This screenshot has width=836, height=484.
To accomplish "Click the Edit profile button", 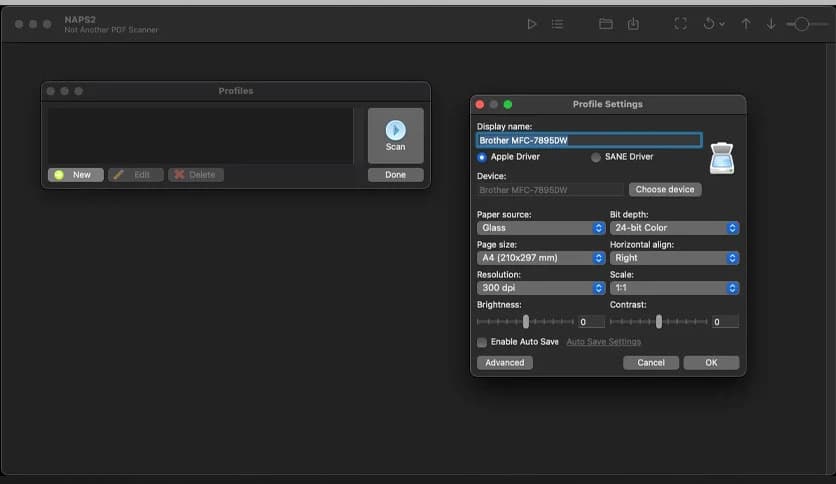I will (x=135, y=175).
